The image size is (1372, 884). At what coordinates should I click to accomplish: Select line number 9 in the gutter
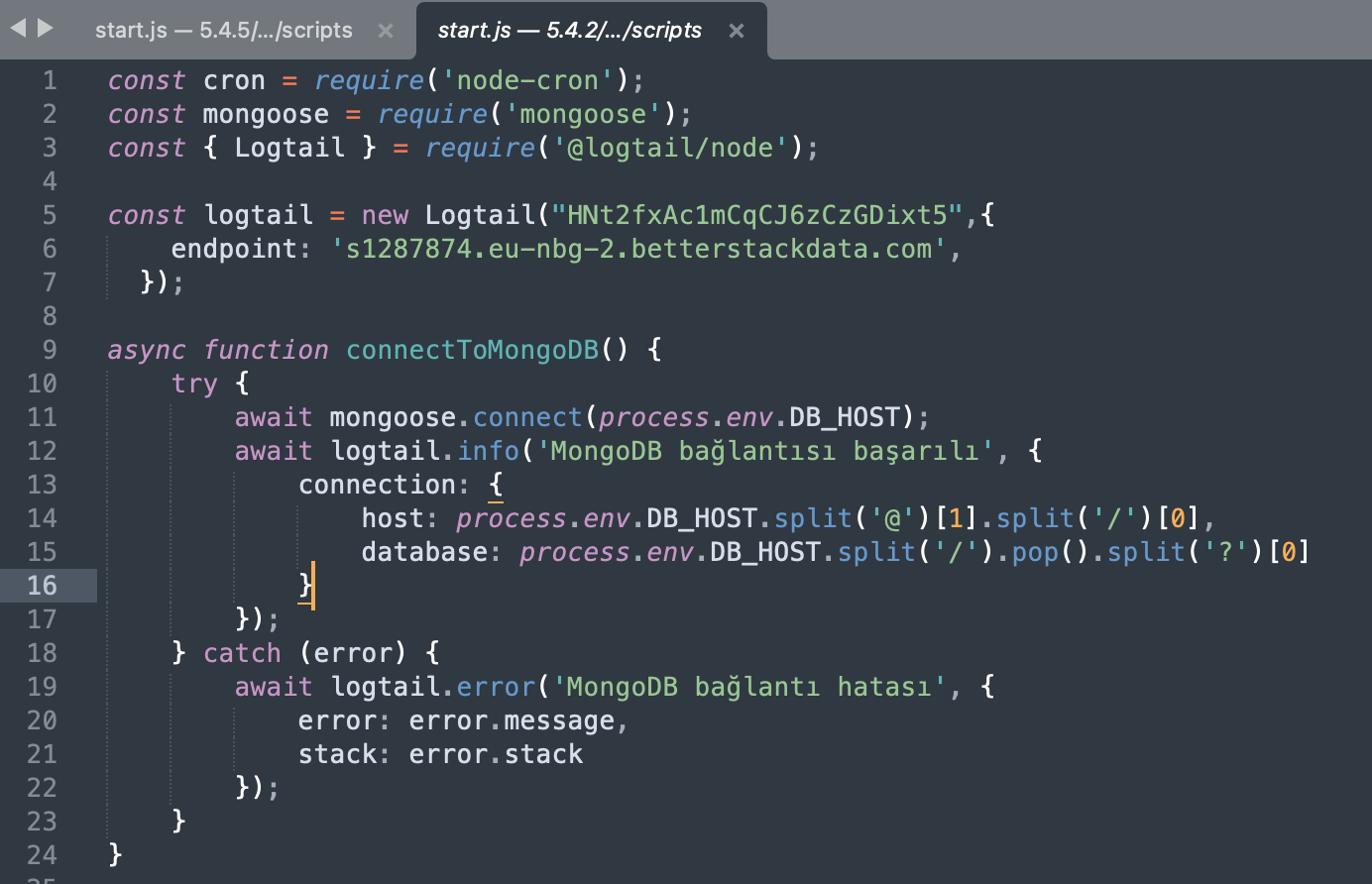(49, 350)
